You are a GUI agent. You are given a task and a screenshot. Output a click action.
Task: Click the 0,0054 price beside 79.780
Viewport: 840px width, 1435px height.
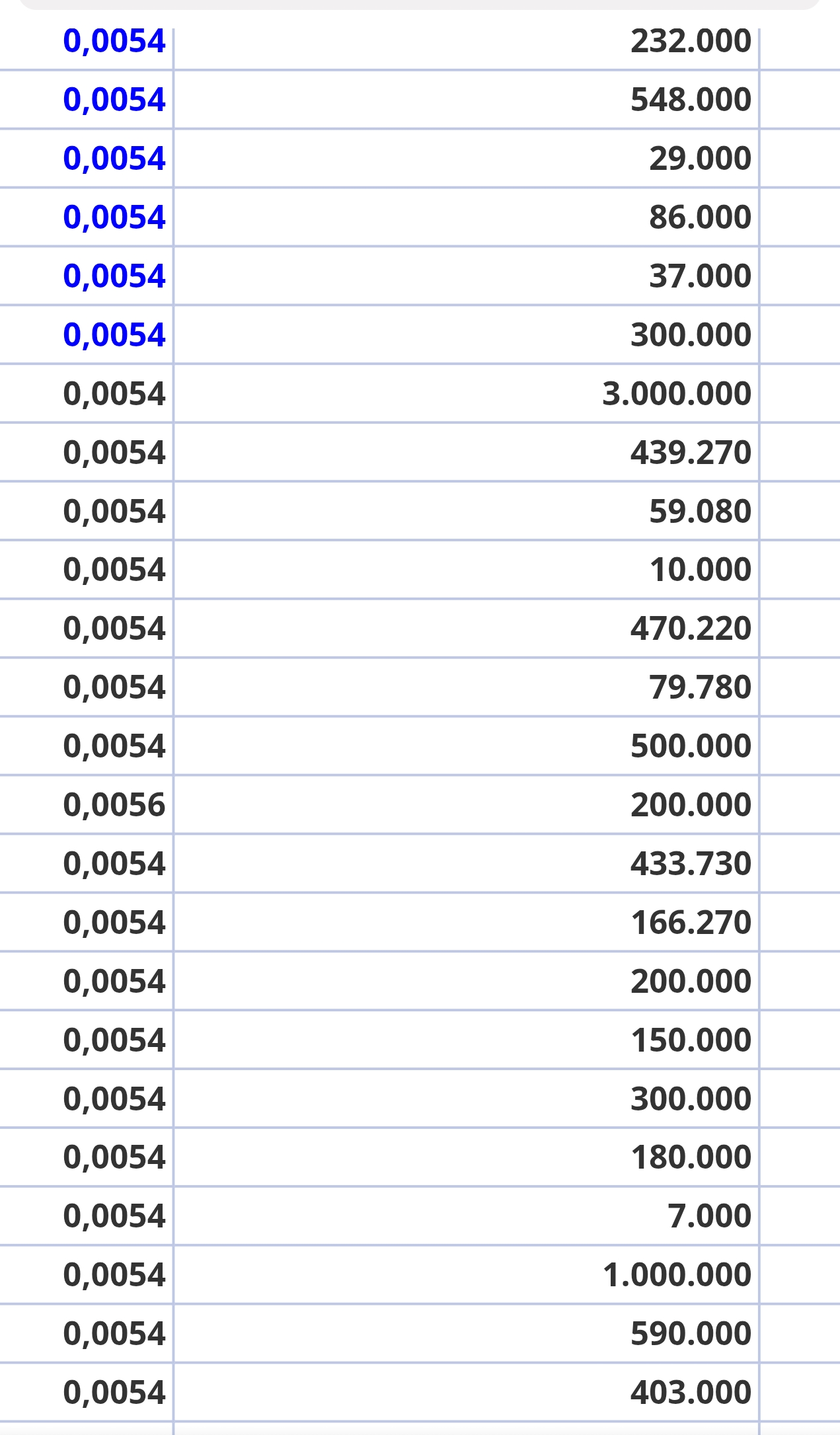pyautogui.click(x=114, y=687)
